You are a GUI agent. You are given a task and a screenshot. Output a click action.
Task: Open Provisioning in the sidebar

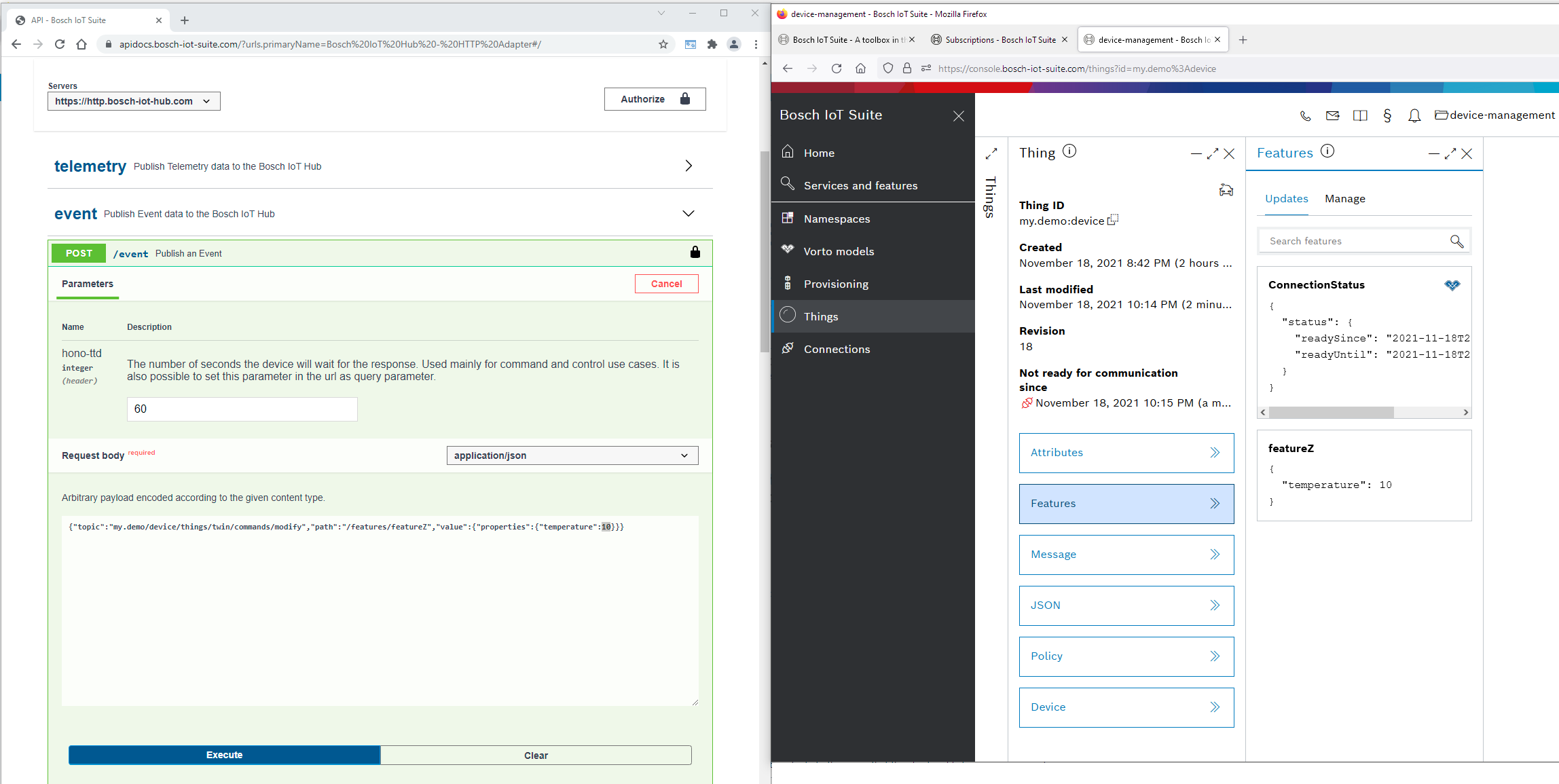[x=873, y=284]
